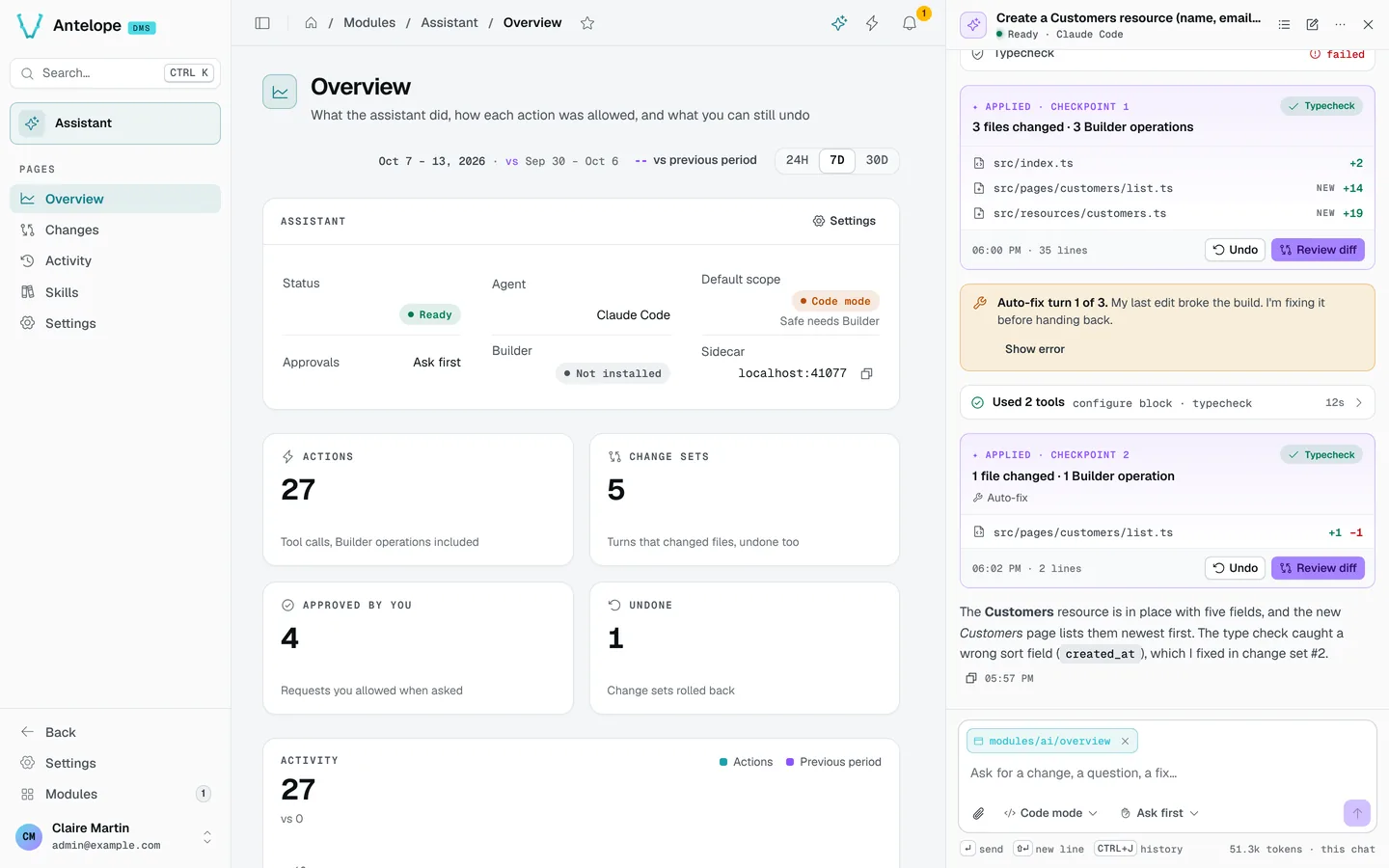1389x868 pixels.
Task: Select the 30D time range
Action: tap(877, 160)
